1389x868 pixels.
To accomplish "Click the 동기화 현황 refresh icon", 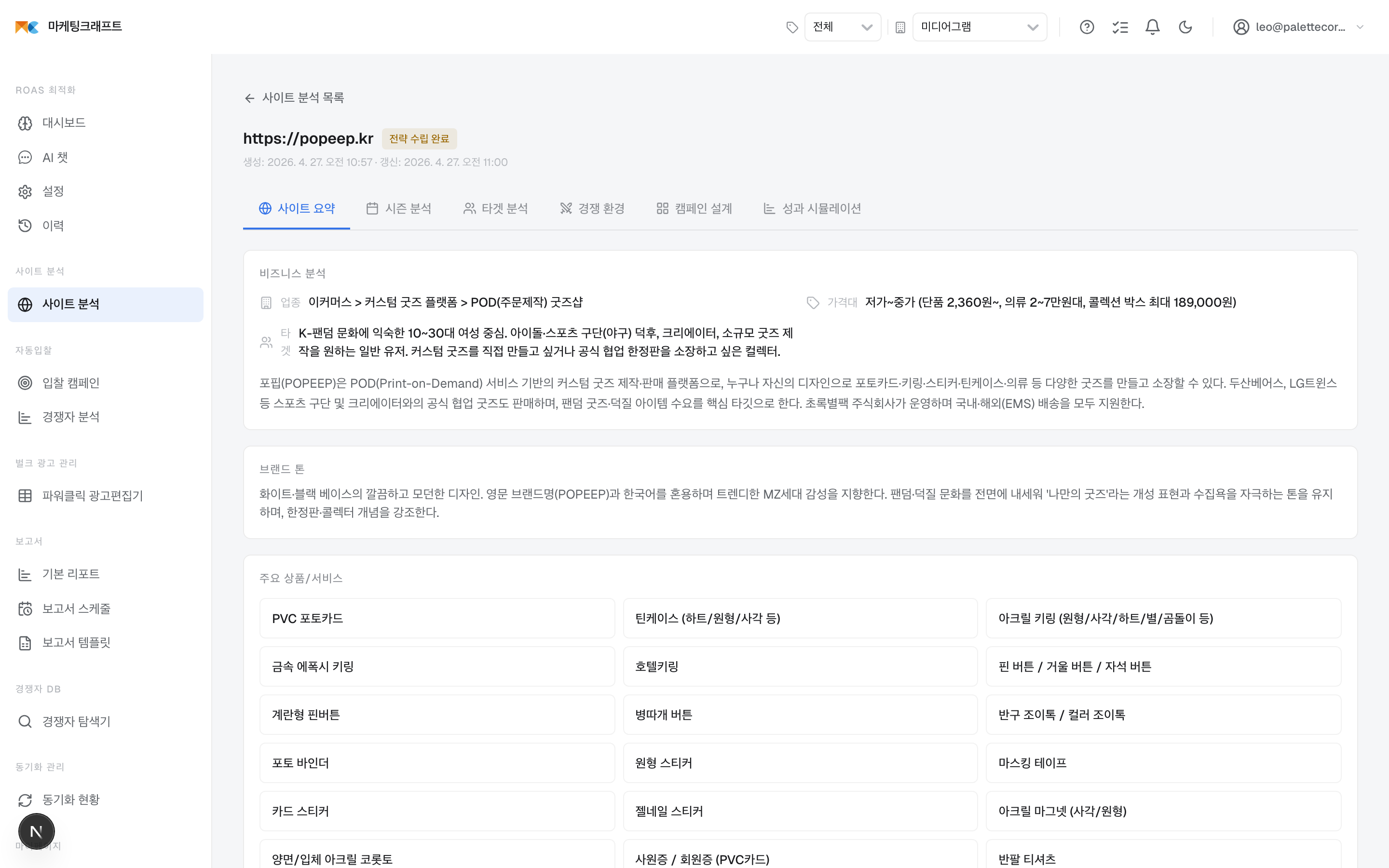I will [x=25, y=800].
